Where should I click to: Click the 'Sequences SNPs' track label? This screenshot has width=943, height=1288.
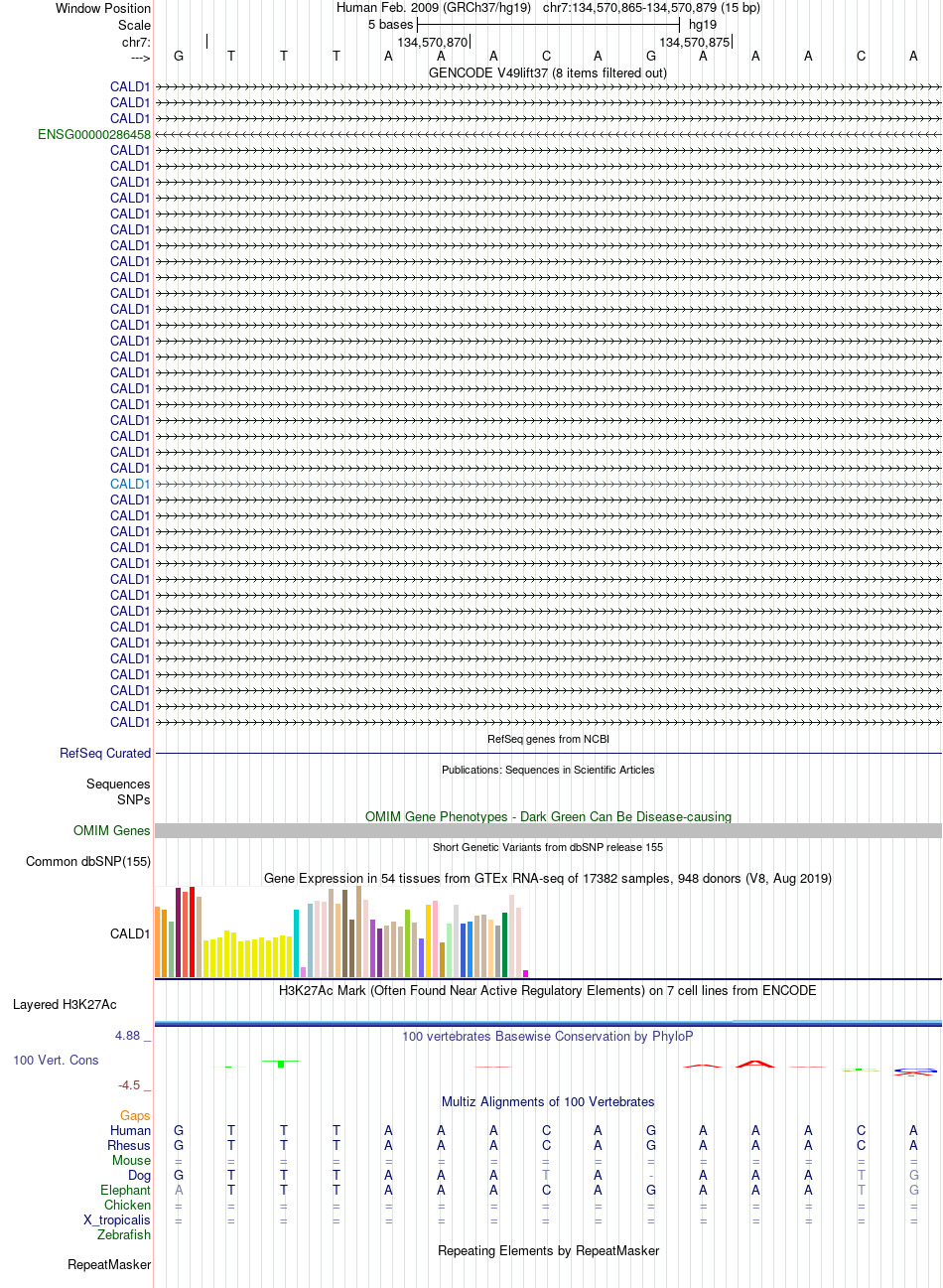[x=118, y=791]
